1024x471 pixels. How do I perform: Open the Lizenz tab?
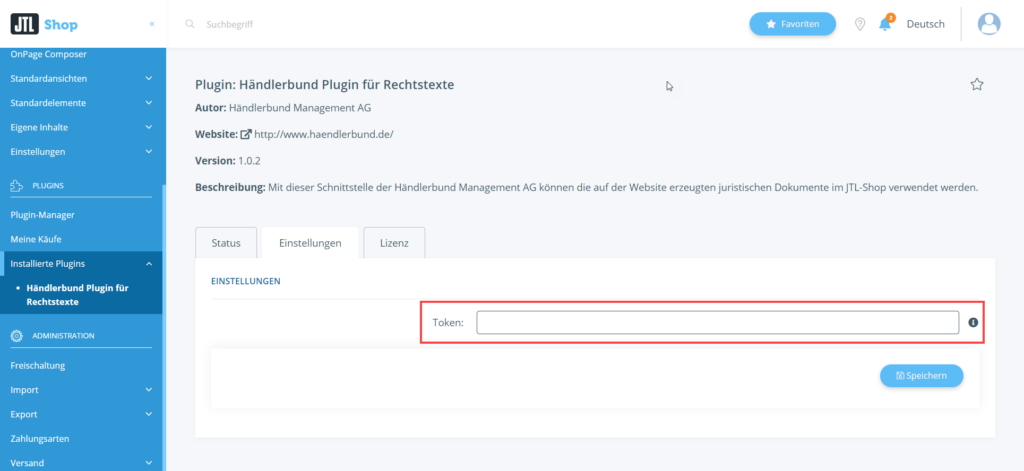394,243
